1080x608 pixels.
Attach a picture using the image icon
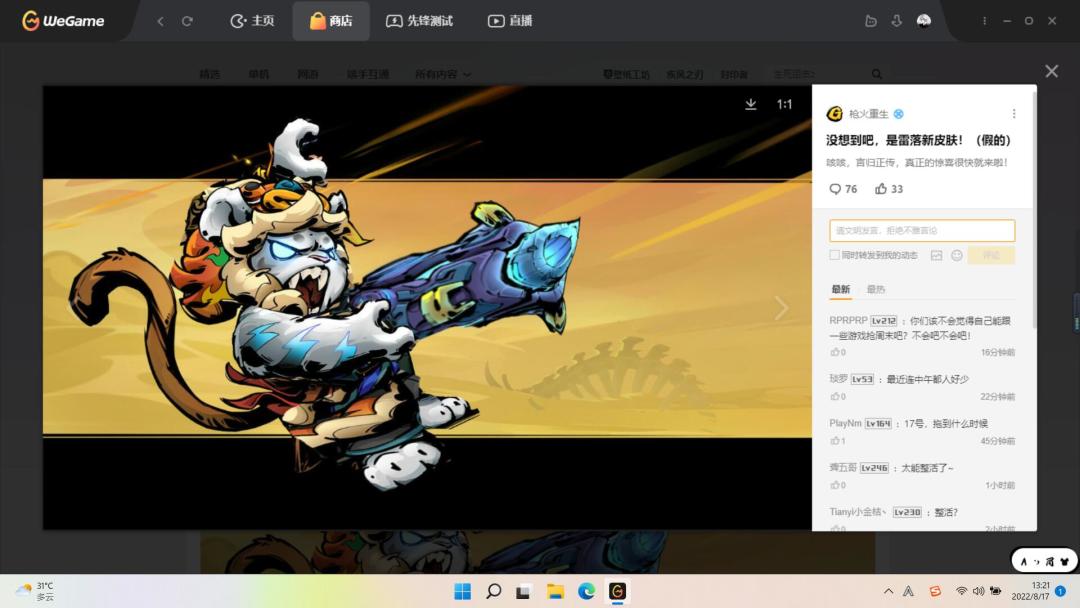tap(936, 255)
